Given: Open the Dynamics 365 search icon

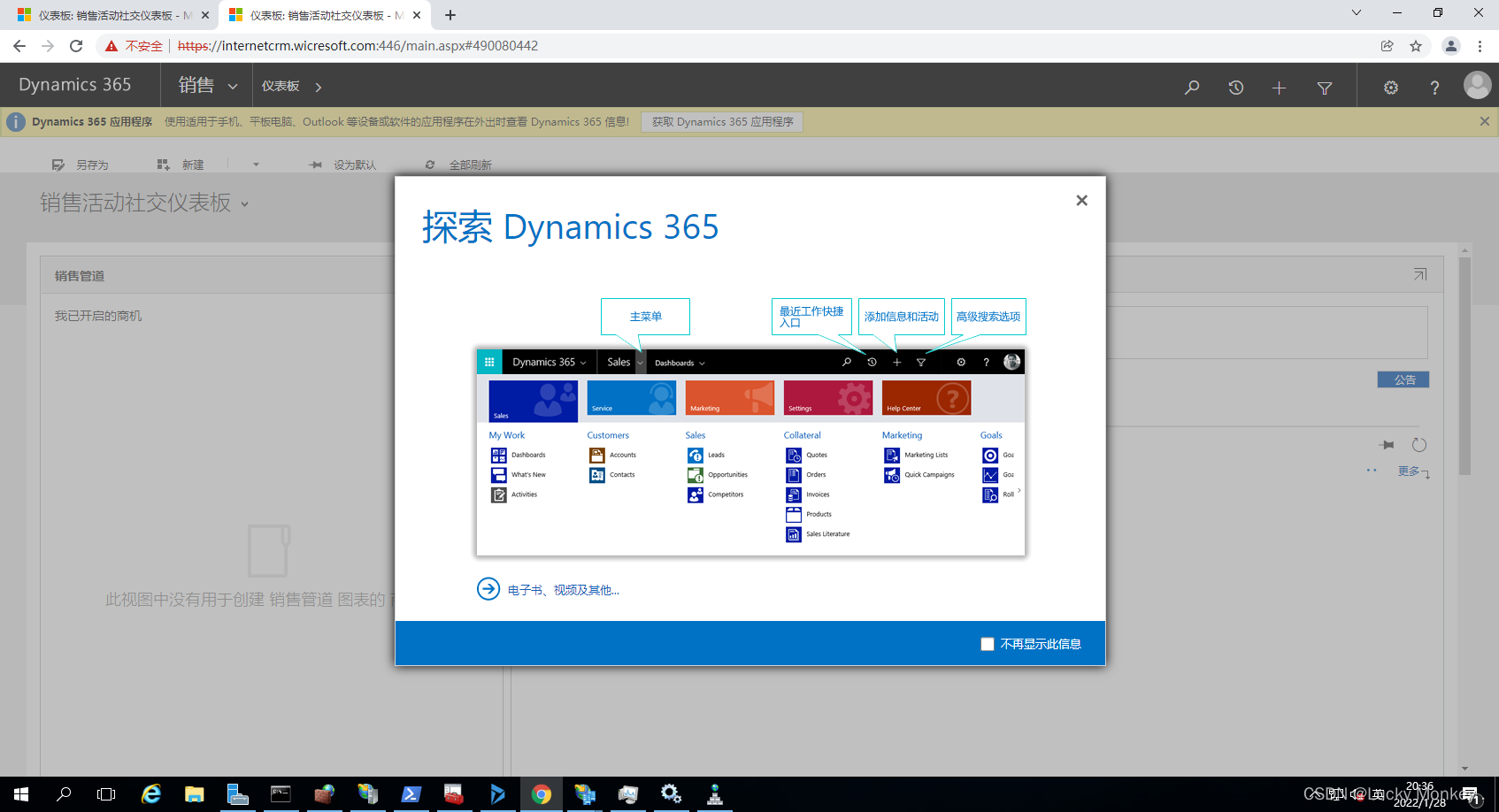Looking at the screenshot, I should click(x=1192, y=87).
